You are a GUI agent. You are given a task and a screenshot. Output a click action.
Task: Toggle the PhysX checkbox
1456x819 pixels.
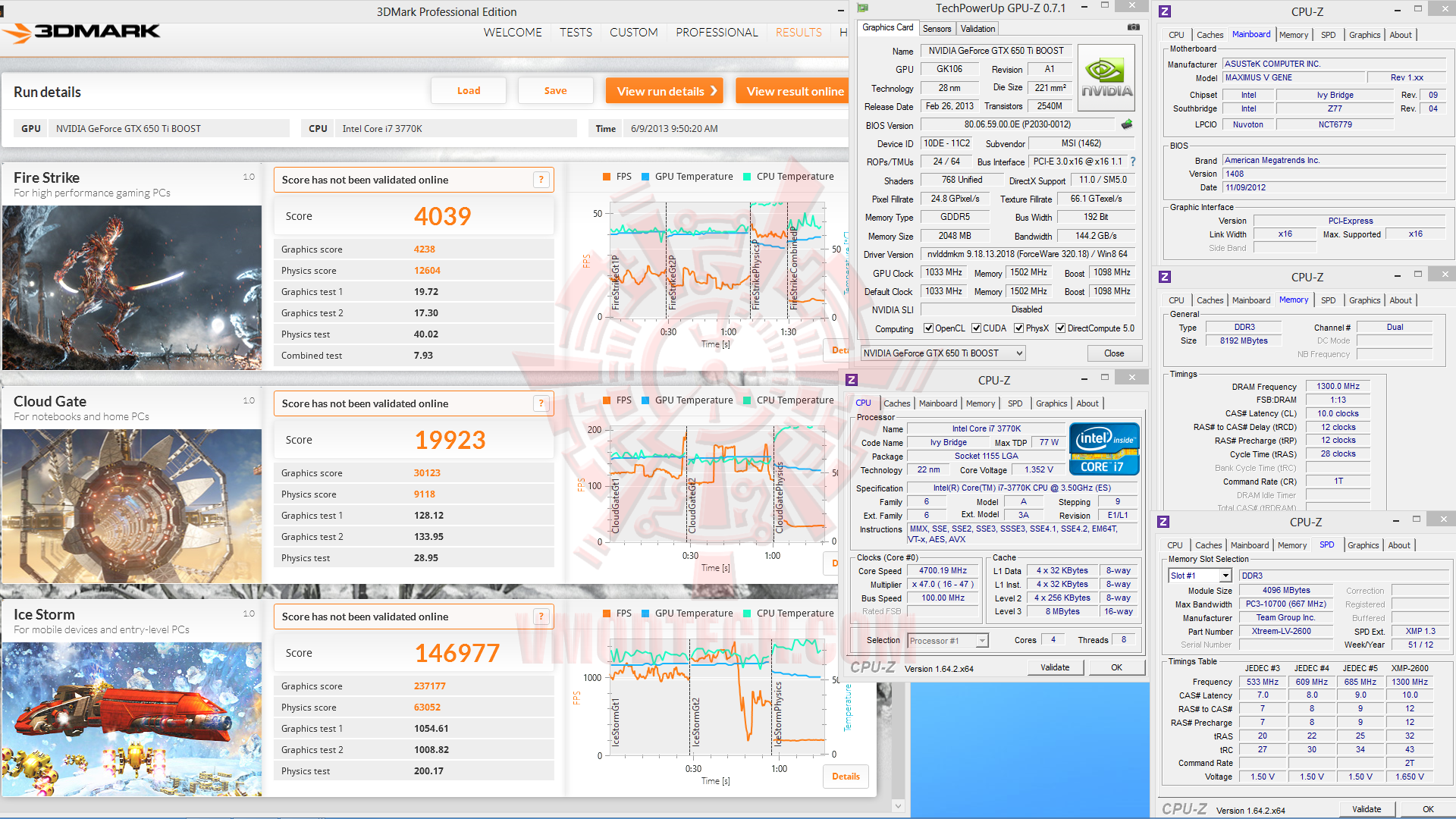tap(1018, 328)
